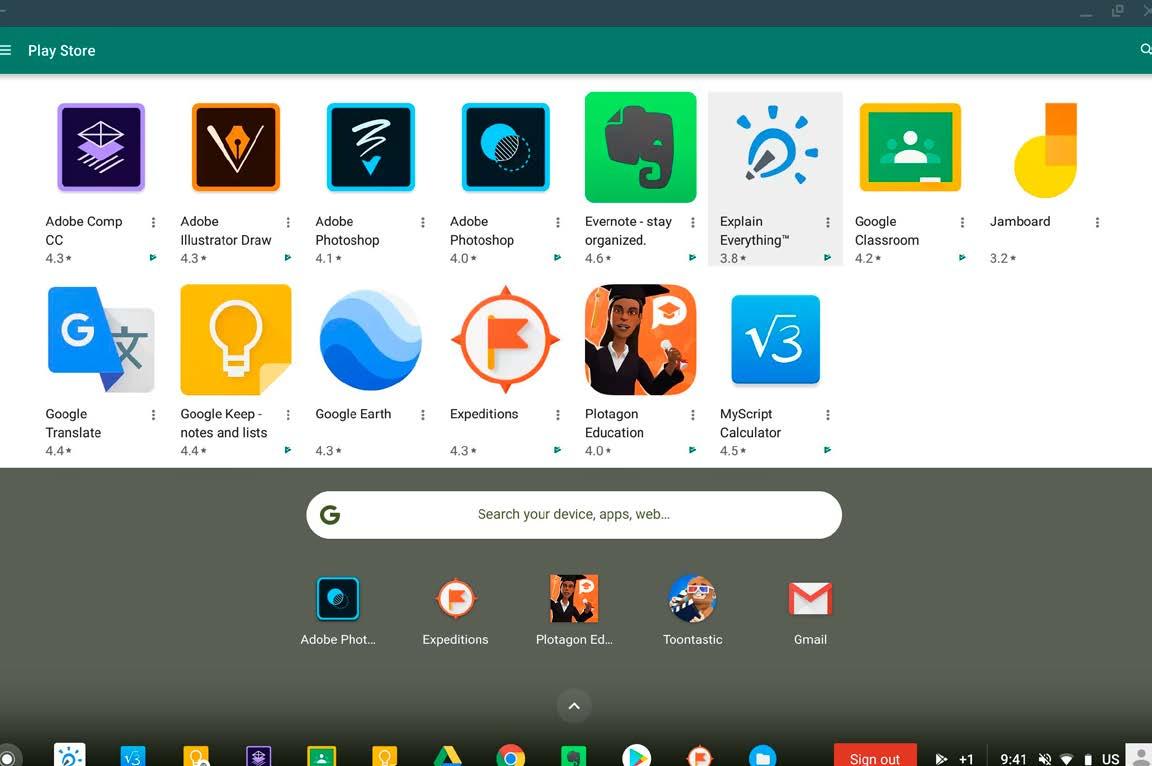Open Chrome browser from the shelf
The image size is (1152, 766).
tap(511, 756)
